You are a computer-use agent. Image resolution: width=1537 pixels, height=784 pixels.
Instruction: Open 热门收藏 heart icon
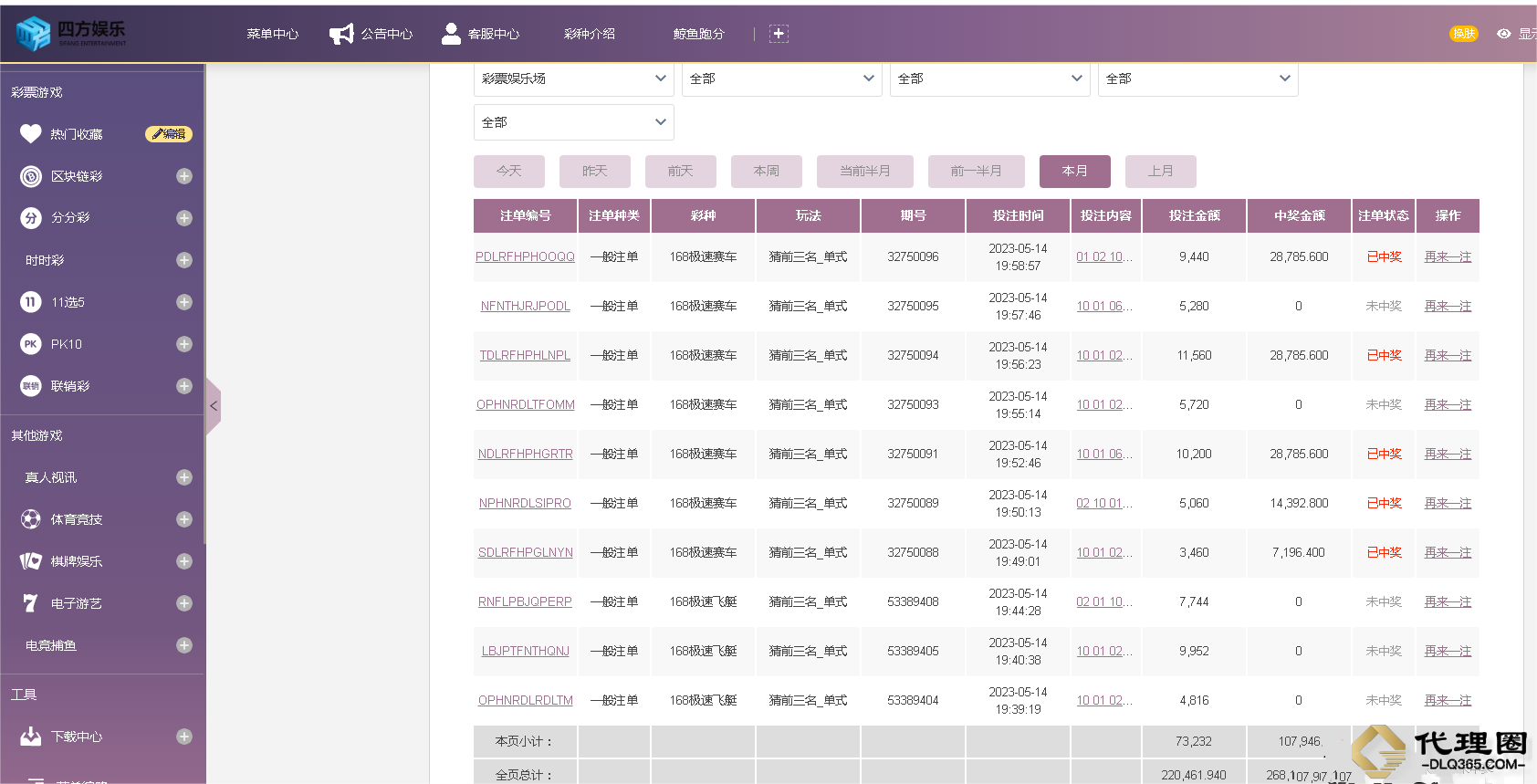(x=31, y=134)
